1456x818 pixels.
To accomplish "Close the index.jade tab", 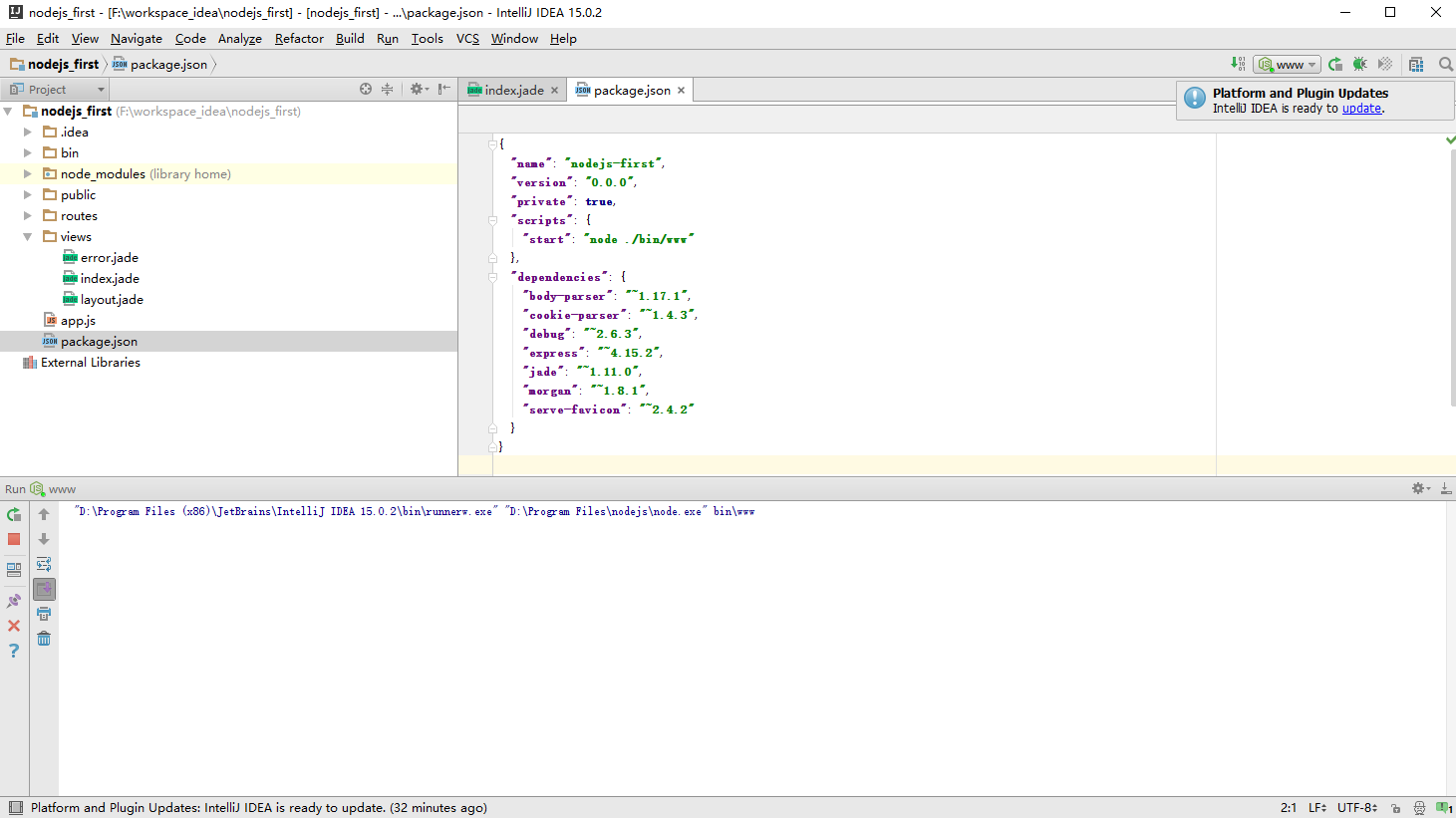I will tap(555, 90).
